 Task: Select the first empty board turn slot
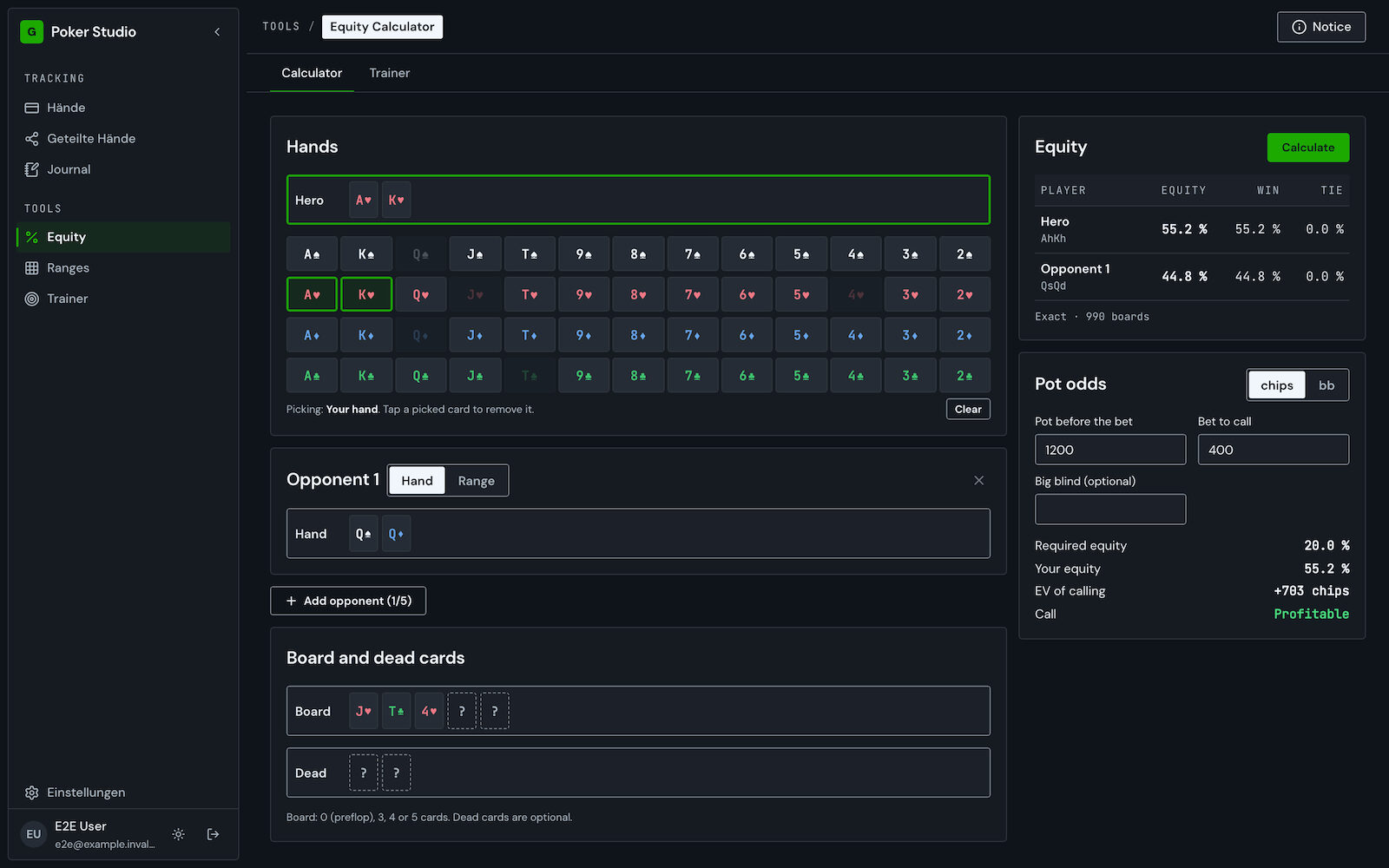point(462,712)
